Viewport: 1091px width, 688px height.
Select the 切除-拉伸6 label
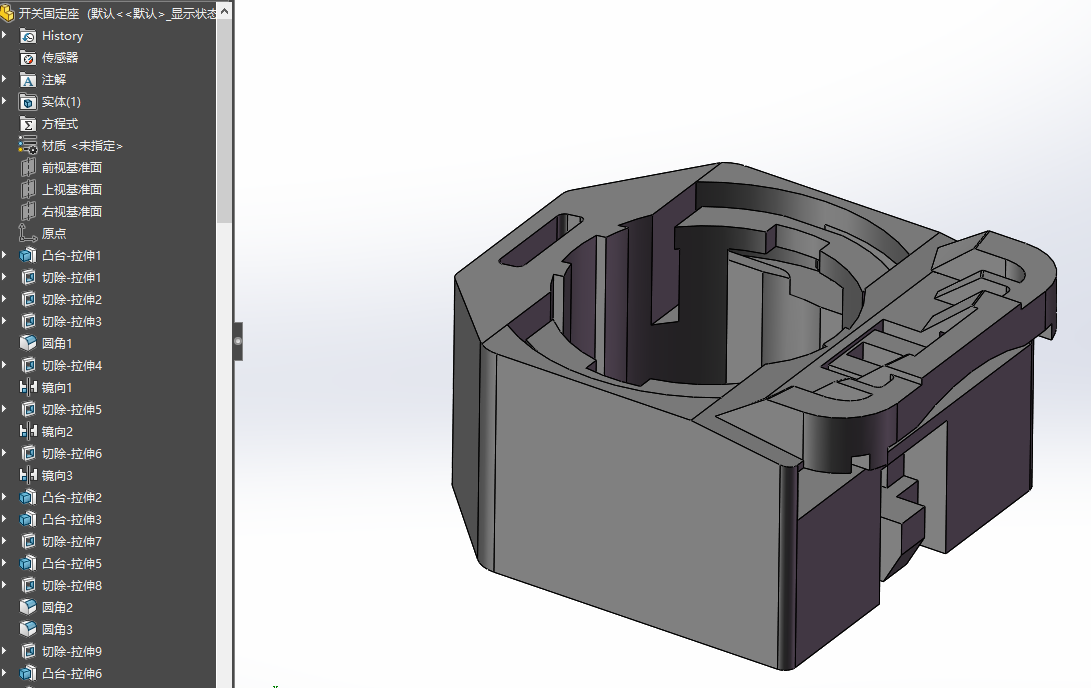72,454
